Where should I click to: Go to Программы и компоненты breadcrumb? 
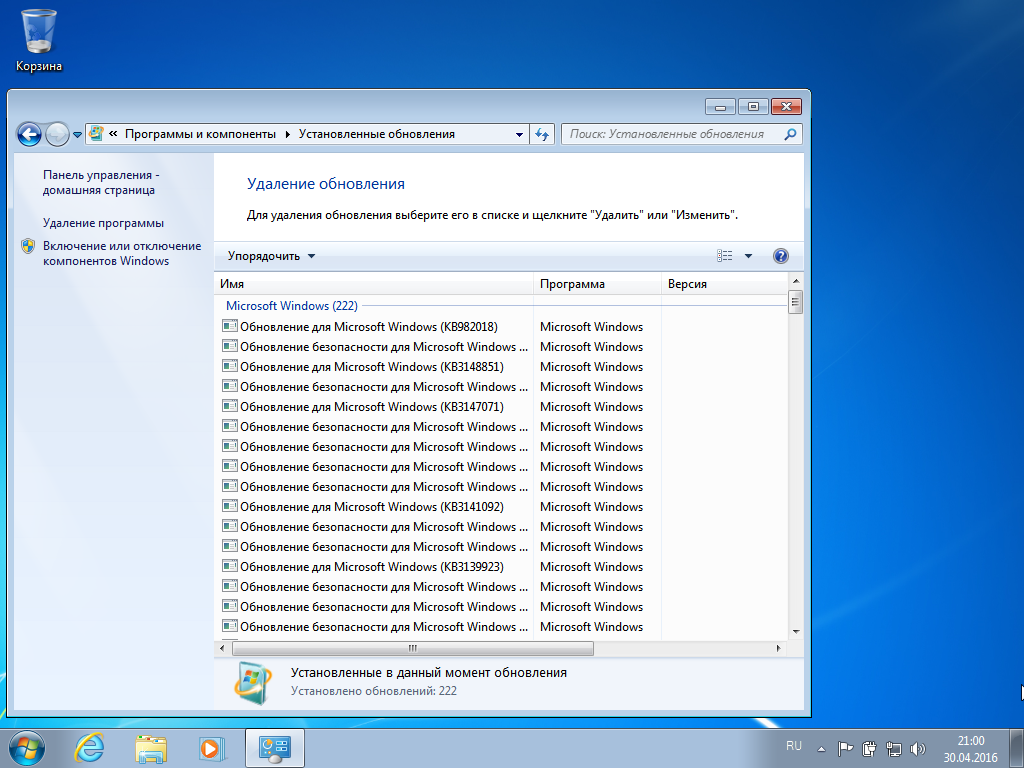click(200, 134)
